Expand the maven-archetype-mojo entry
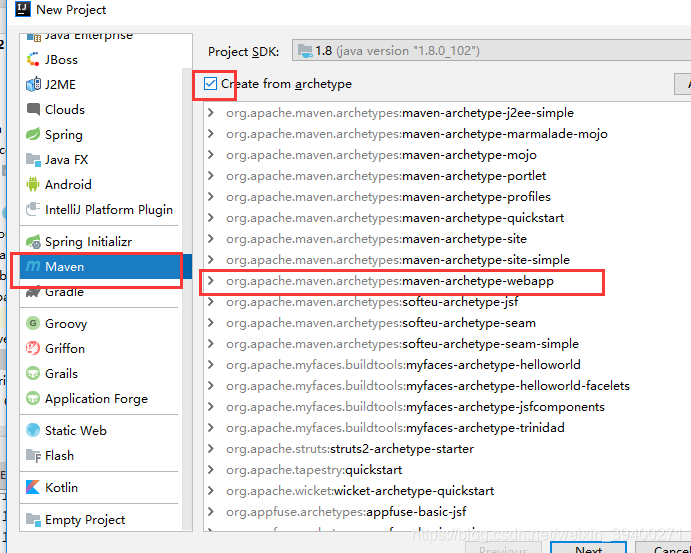Screen dimensions: 691x553 coord(211,155)
